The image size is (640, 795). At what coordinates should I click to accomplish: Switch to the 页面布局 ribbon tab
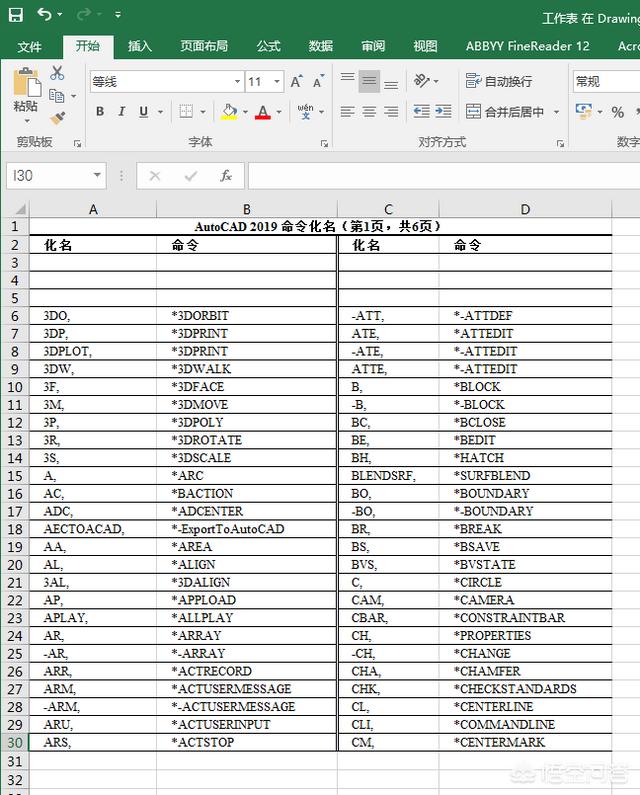204,46
